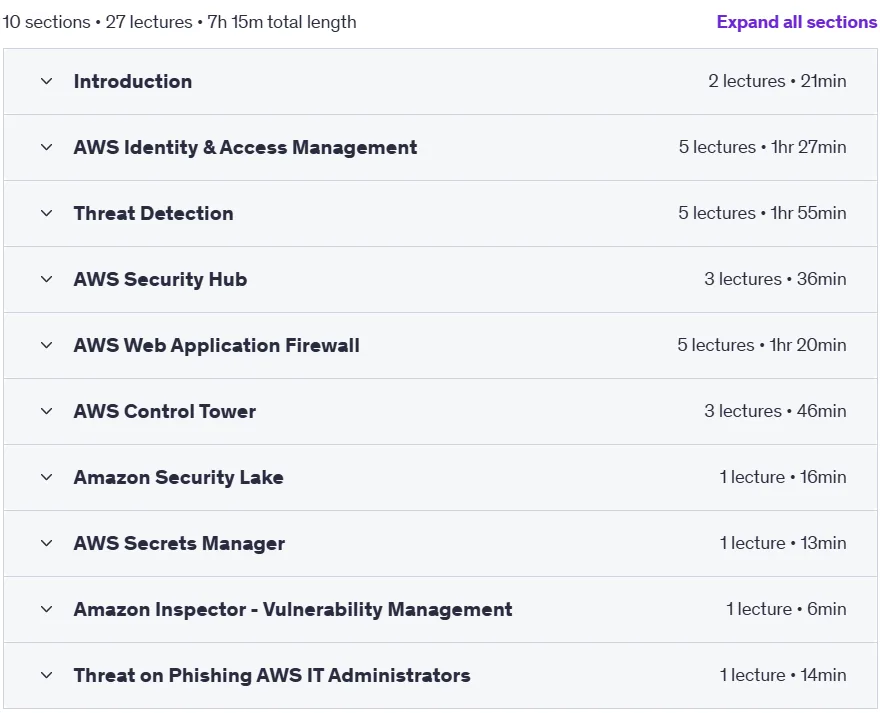Click Amazon Security Lake section title
The width and height of the screenshot is (880, 713).
coord(178,477)
